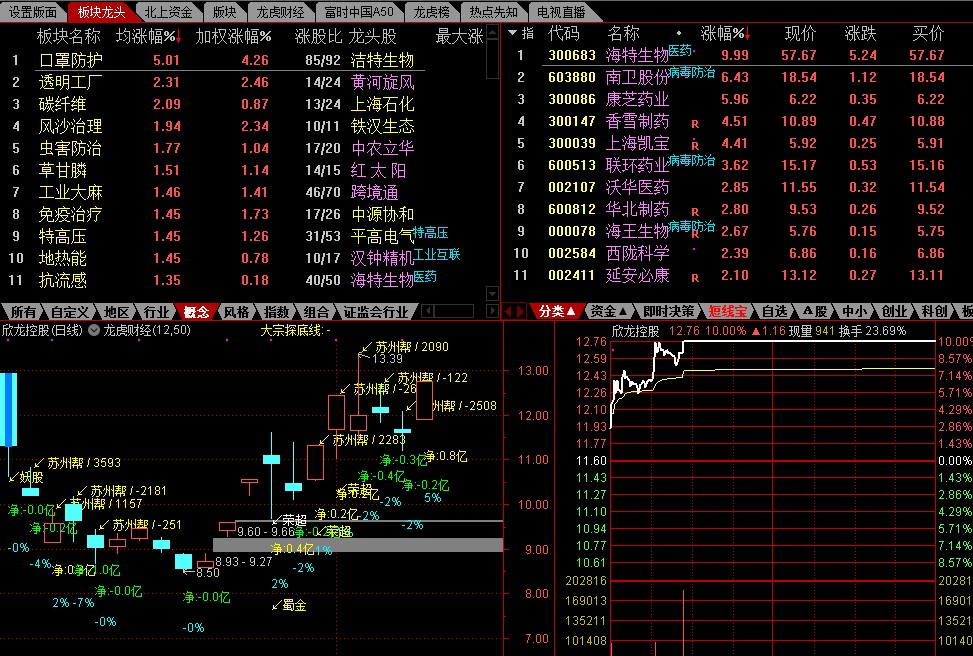Click the left arrow before the 分类 tab
This screenshot has height=656, width=973.
(509, 312)
